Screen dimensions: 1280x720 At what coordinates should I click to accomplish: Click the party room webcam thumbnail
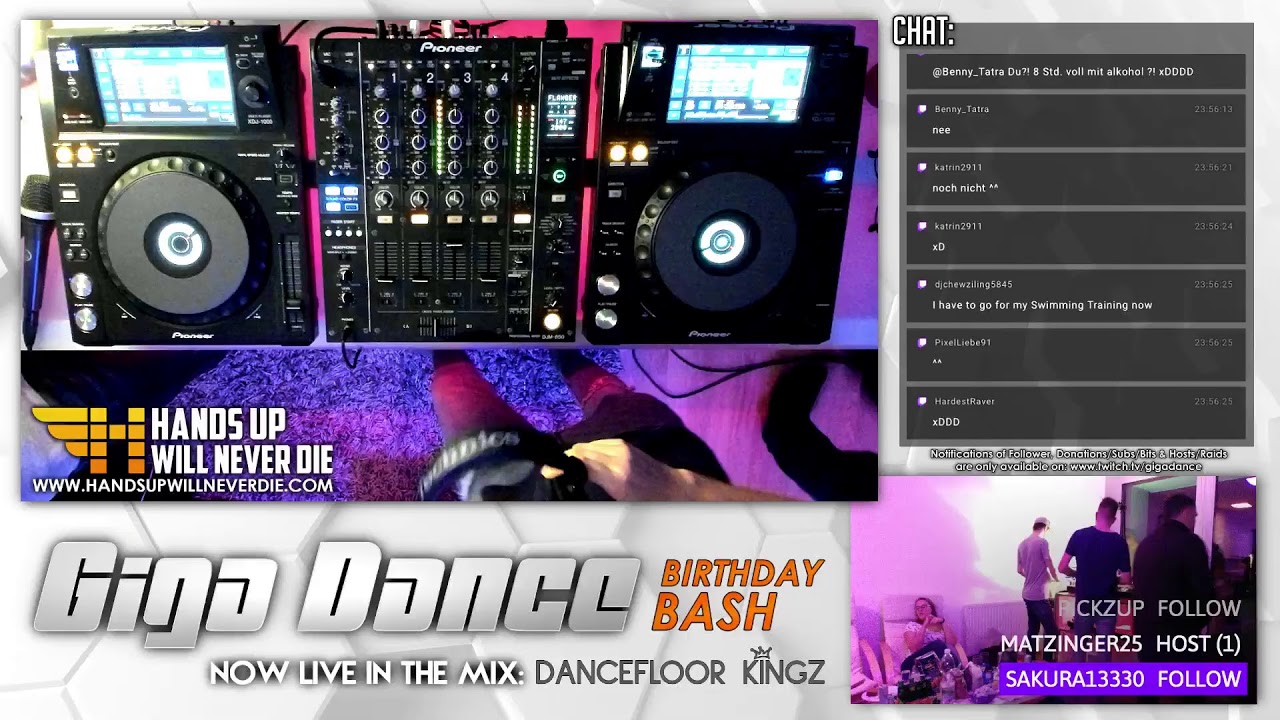coord(1053,590)
